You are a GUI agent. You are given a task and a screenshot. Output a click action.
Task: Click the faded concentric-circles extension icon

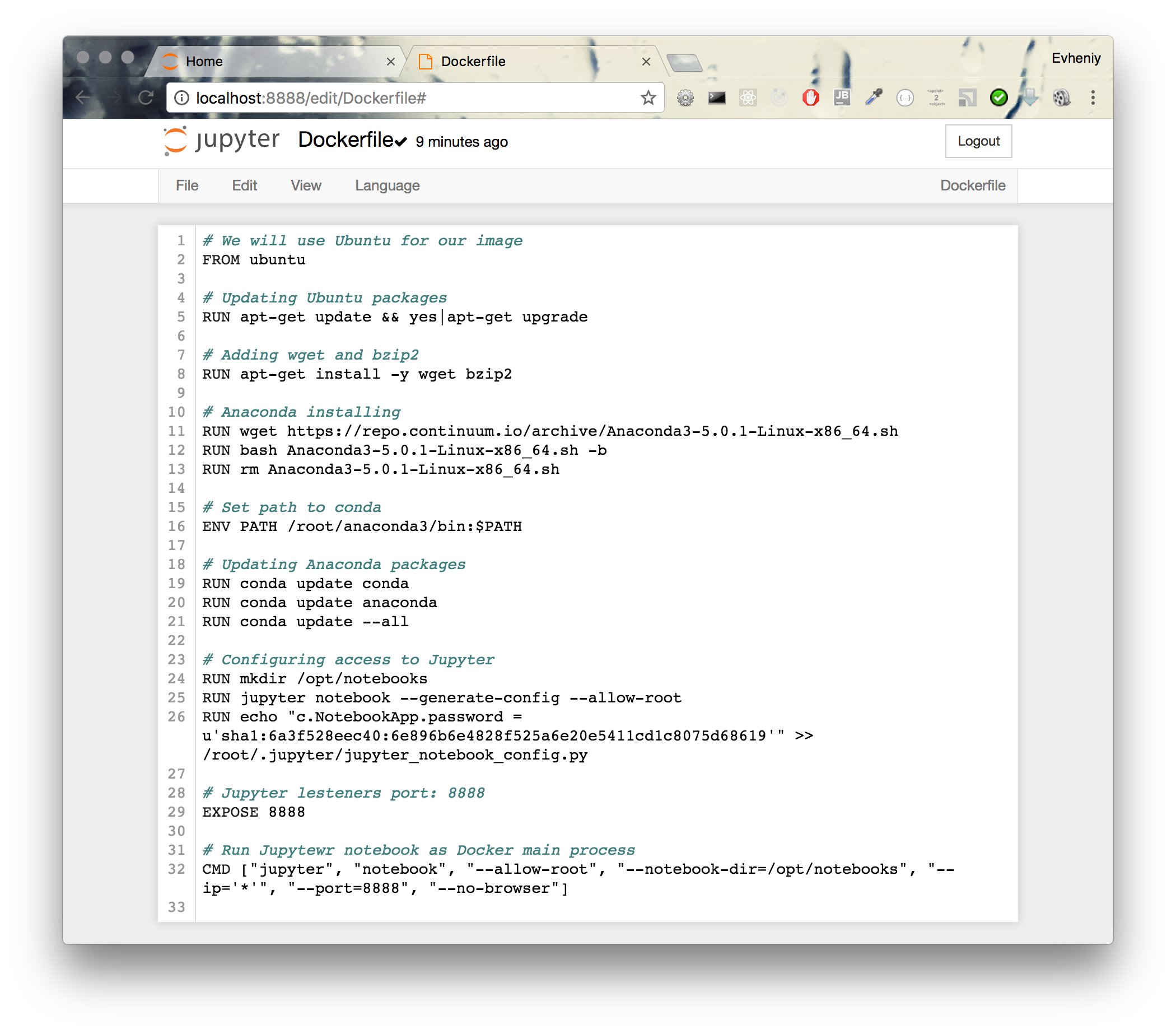pyautogui.click(x=780, y=98)
